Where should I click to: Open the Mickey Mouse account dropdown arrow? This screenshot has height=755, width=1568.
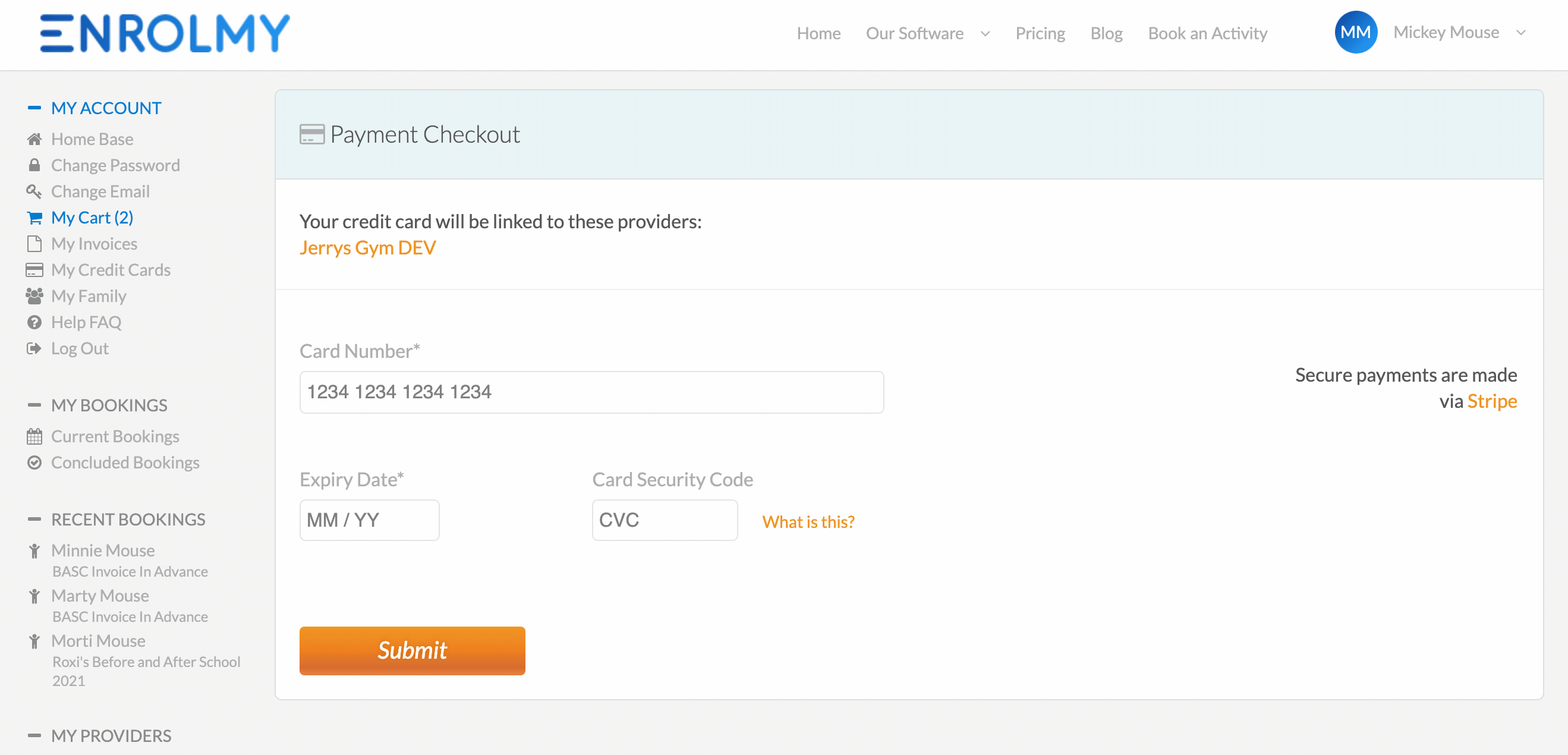1521,33
